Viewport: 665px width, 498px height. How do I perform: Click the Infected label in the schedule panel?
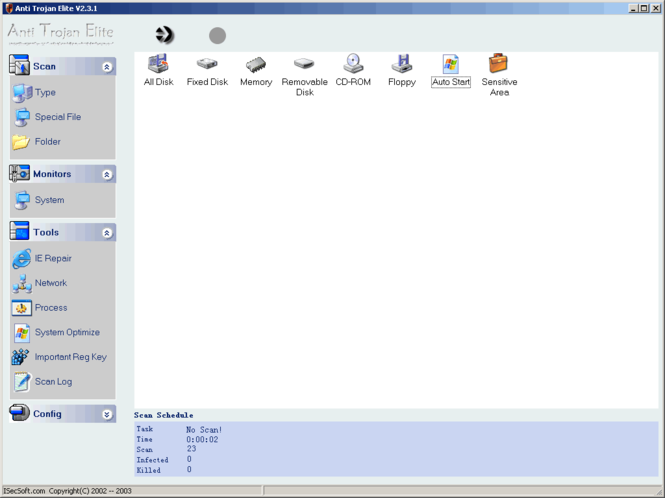(x=152, y=460)
